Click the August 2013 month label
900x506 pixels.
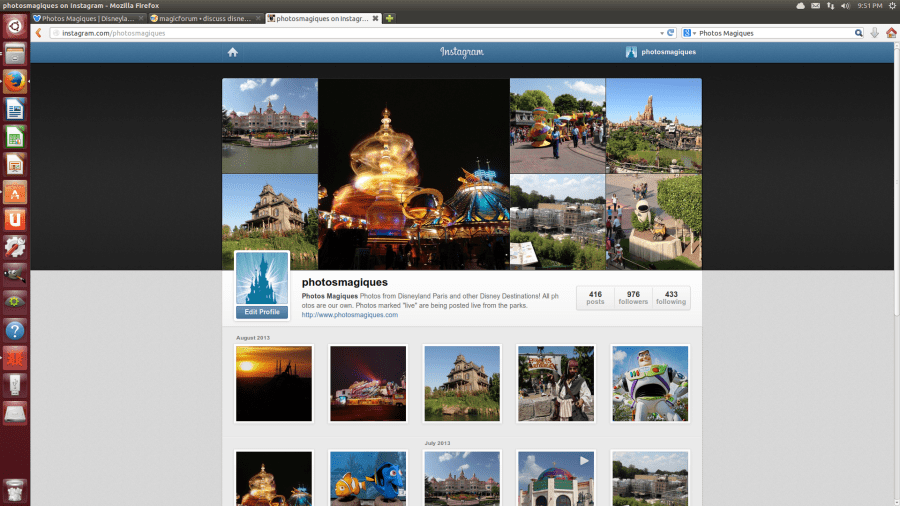(253, 338)
